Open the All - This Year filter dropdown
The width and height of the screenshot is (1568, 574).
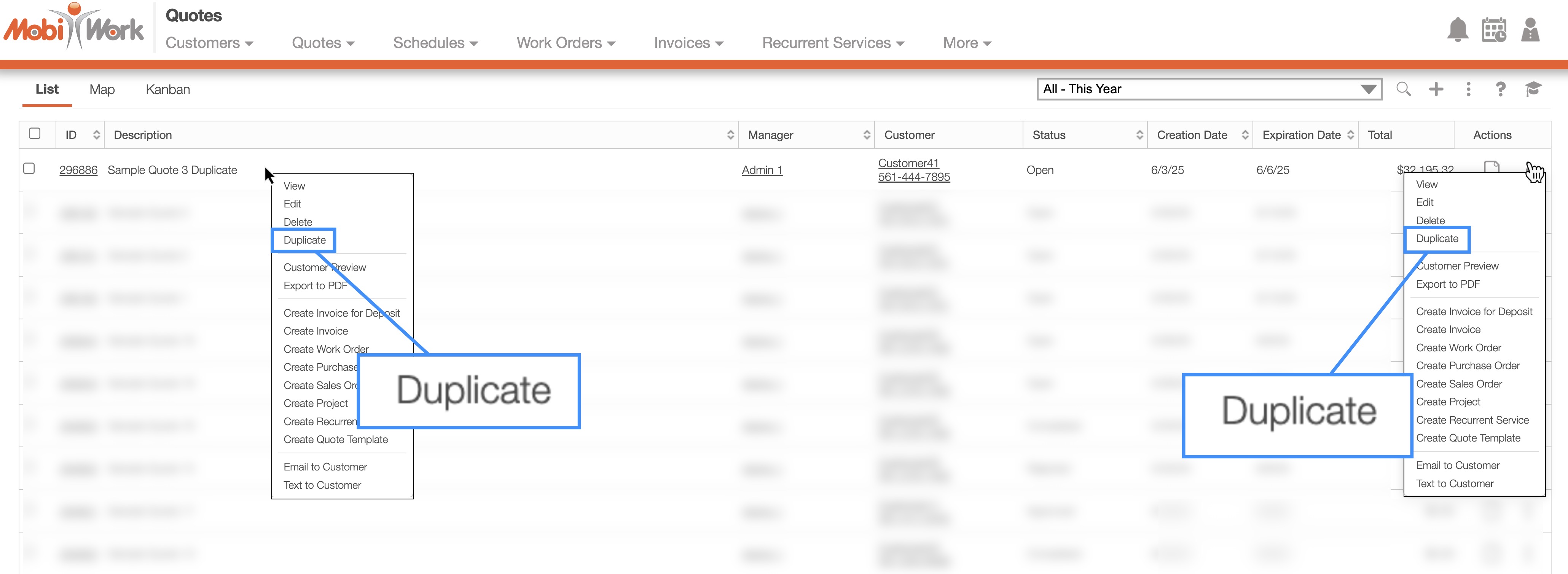1209,89
